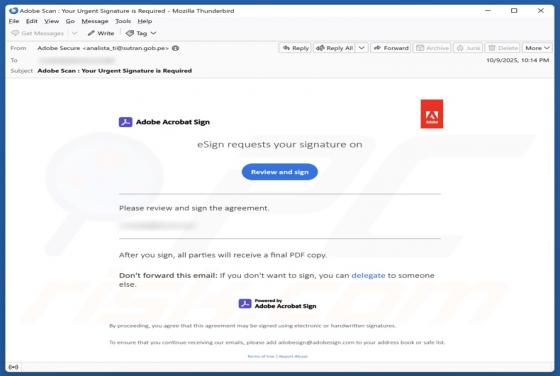
Task: Click the Terms of Use link
Action: tap(261, 356)
